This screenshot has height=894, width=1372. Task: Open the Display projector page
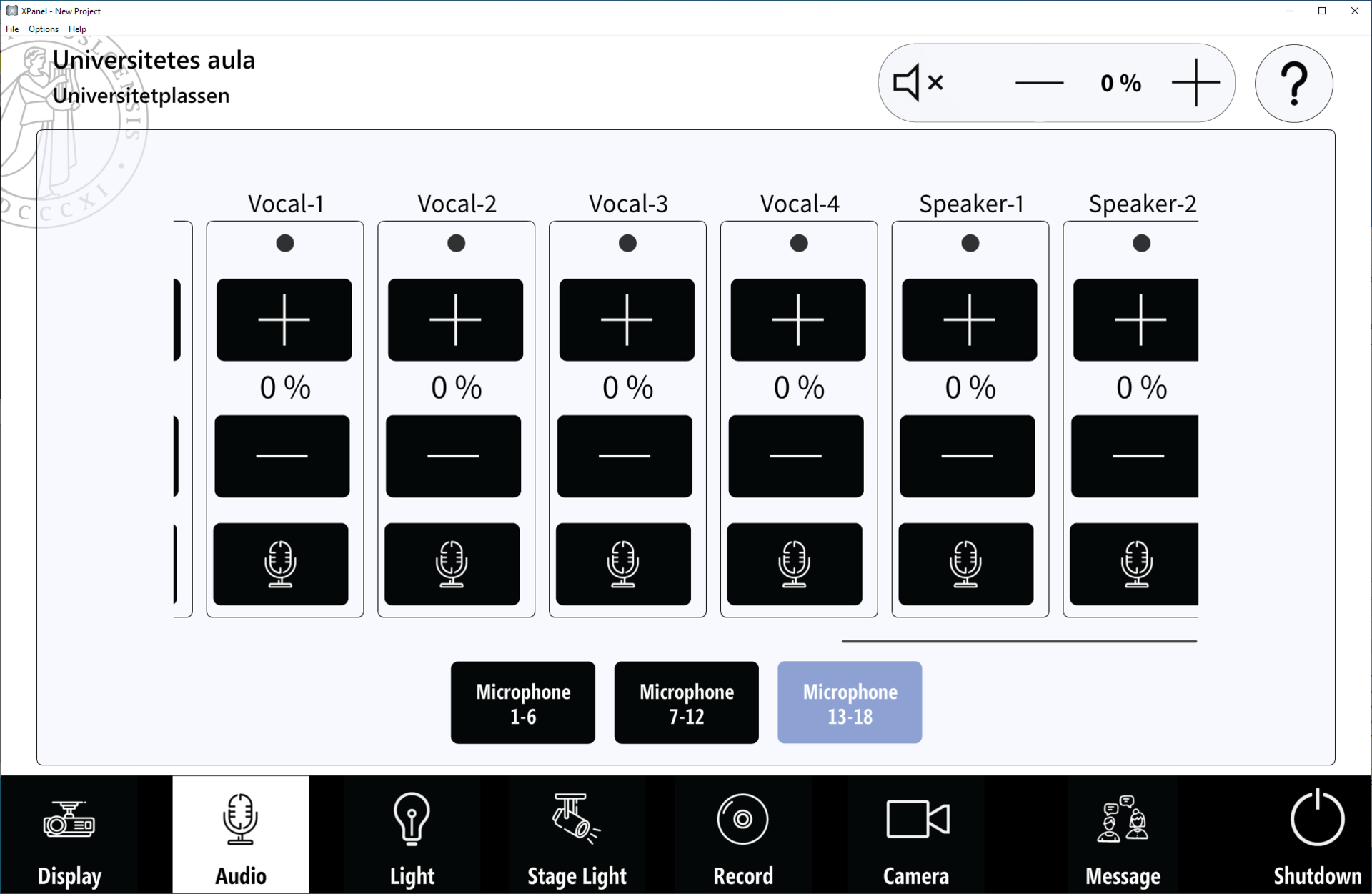(69, 835)
